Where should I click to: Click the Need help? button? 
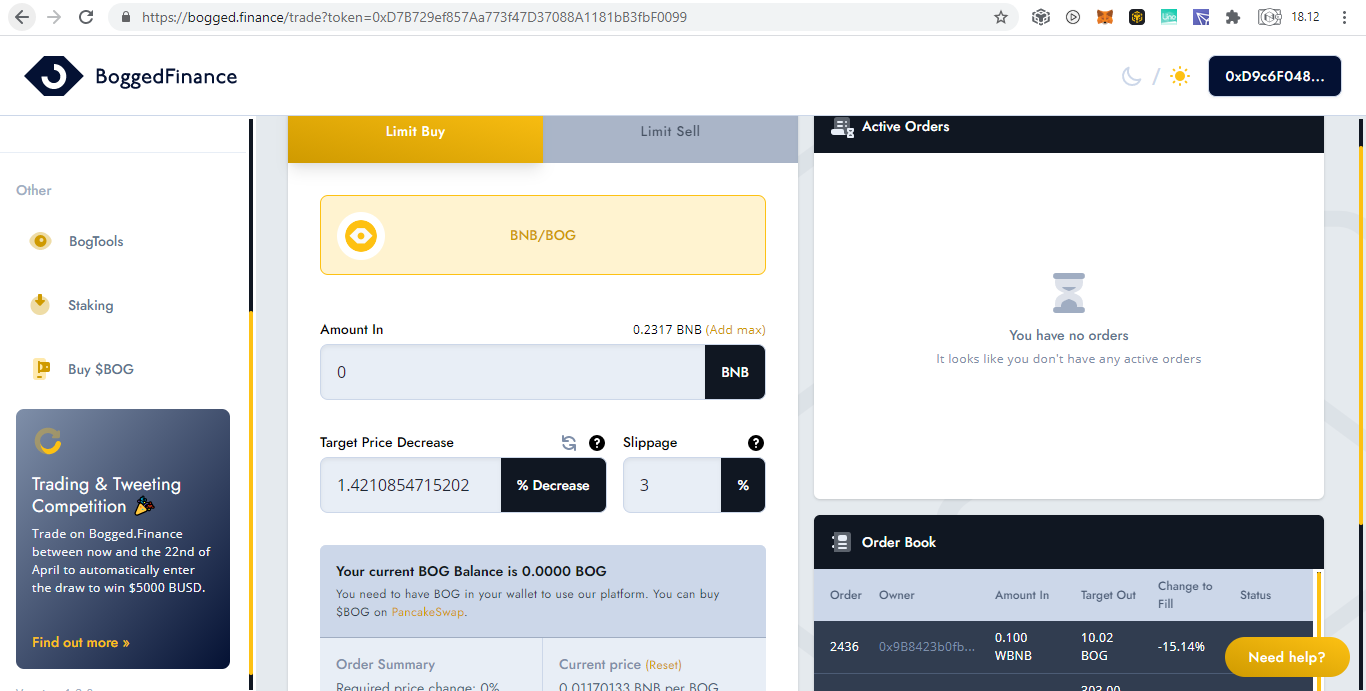[1287, 657]
